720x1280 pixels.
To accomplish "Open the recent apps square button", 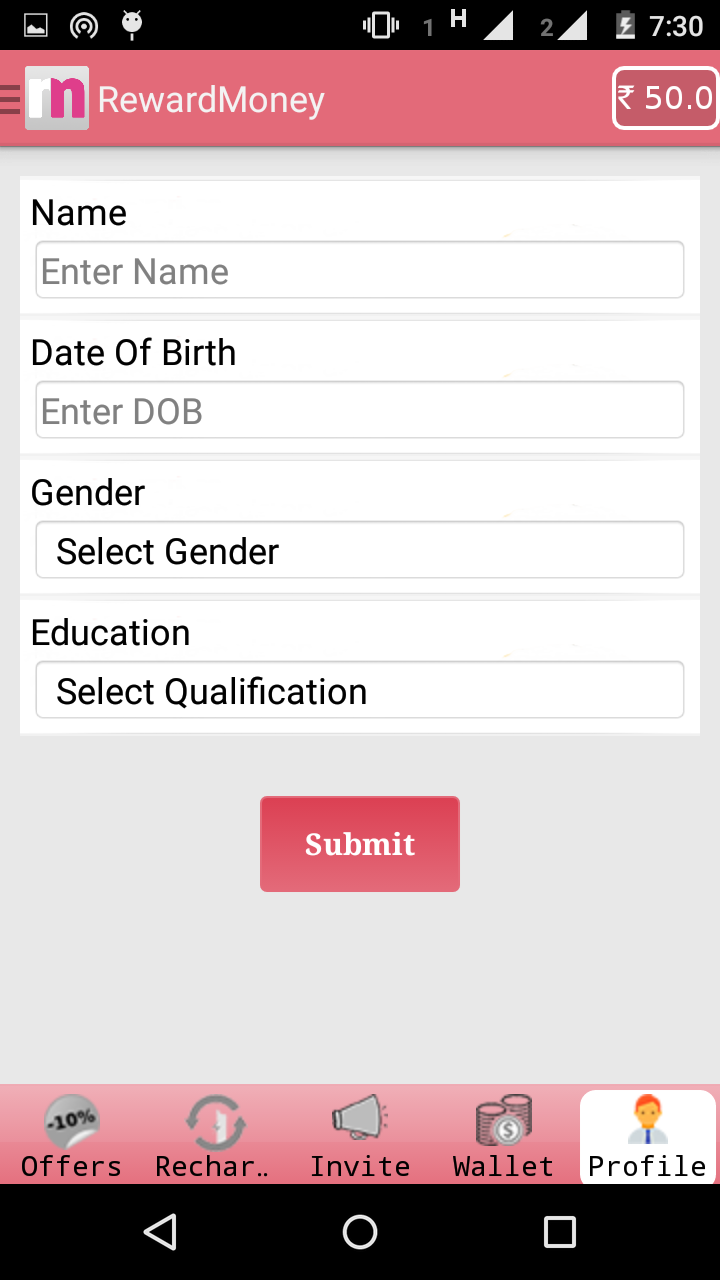I will pyautogui.click(x=559, y=1232).
